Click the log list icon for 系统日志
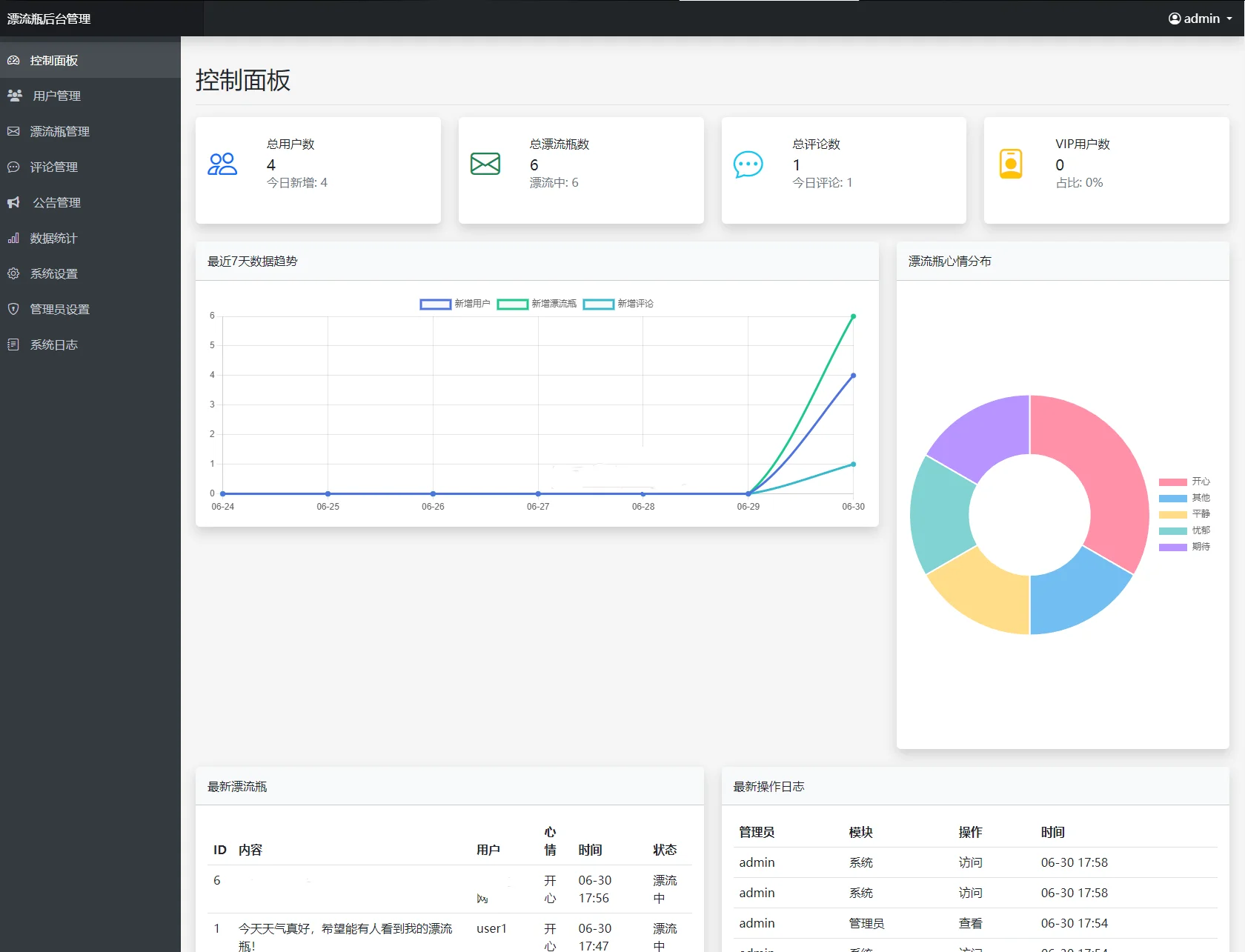This screenshot has width=1245, height=952. (x=13, y=344)
